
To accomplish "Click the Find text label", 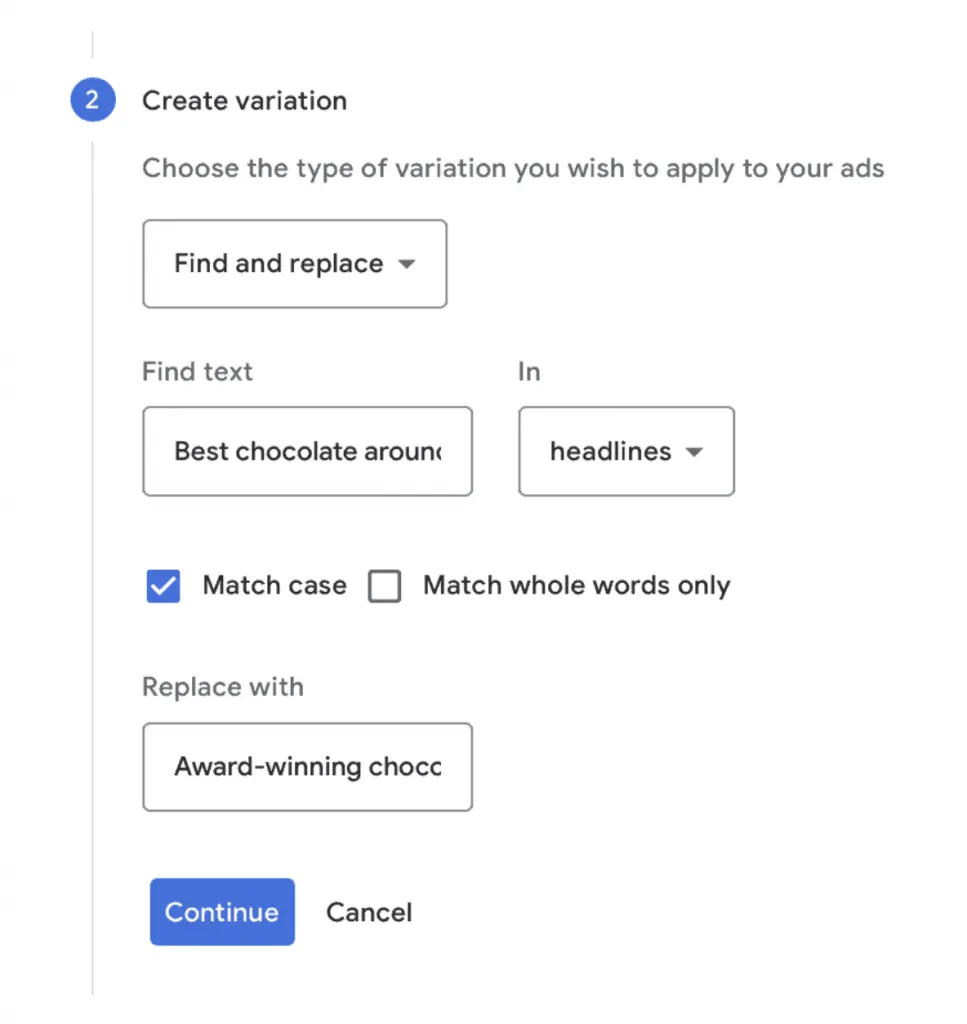I will coord(197,372).
